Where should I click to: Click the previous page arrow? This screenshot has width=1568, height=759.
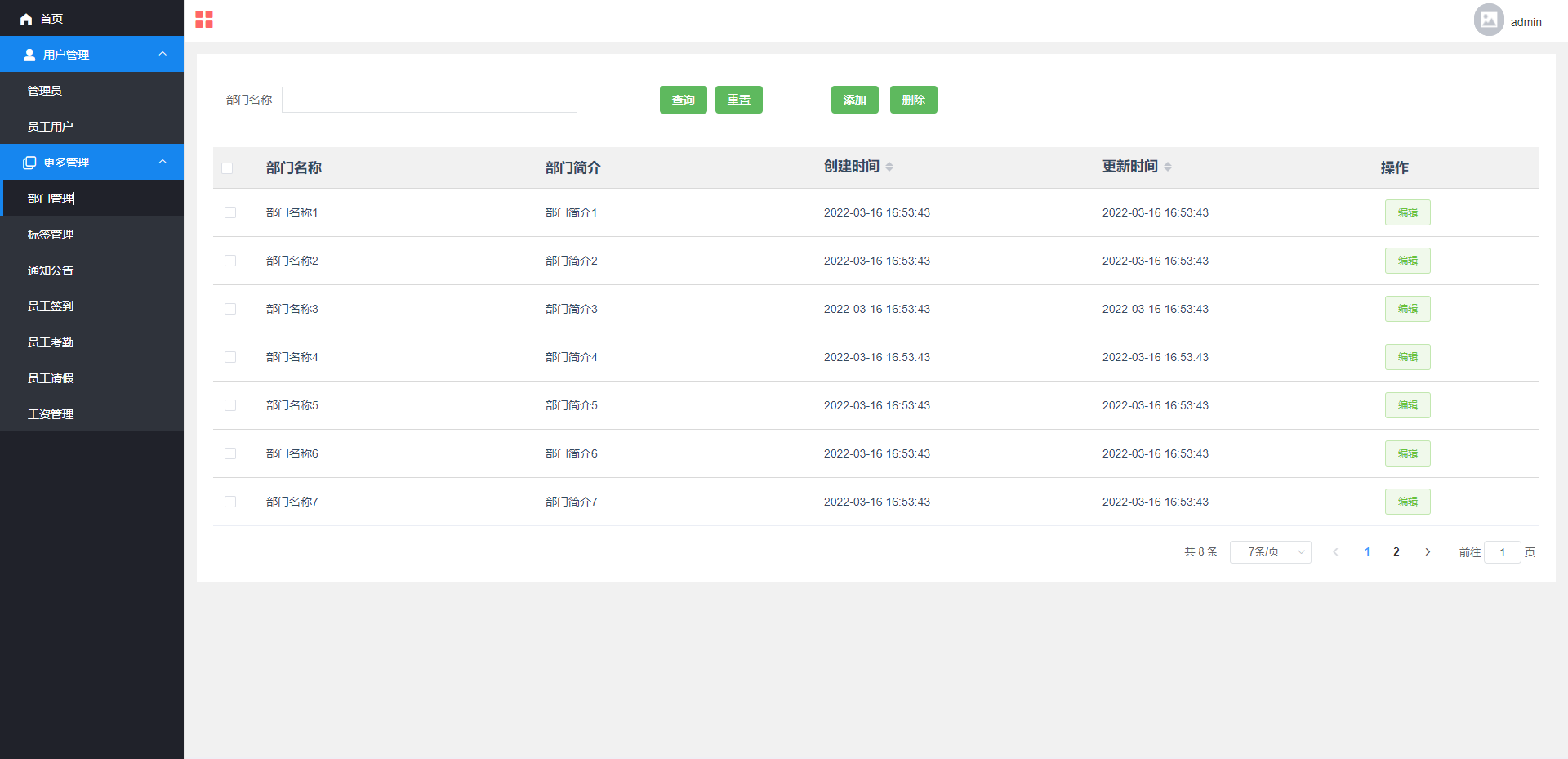pos(1335,552)
